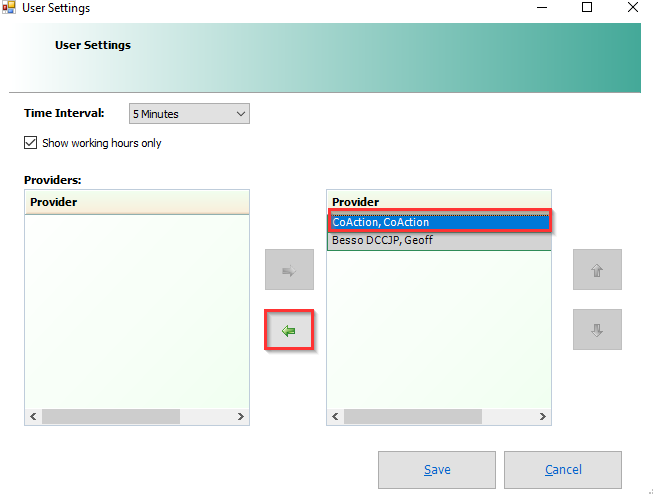Image resolution: width=653 pixels, height=495 pixels.
Task: Click the Cancel button
Action: pos(563,470)
